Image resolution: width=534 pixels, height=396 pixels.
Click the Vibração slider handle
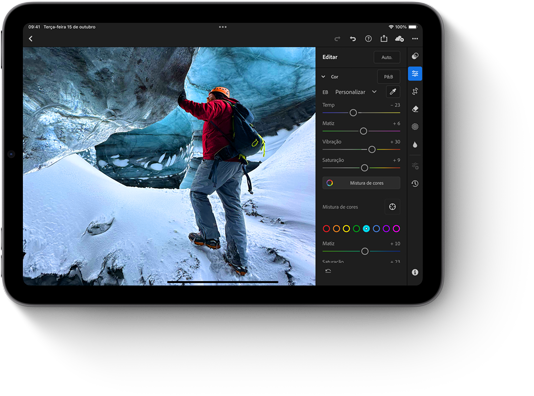click(x=372, y=149)
